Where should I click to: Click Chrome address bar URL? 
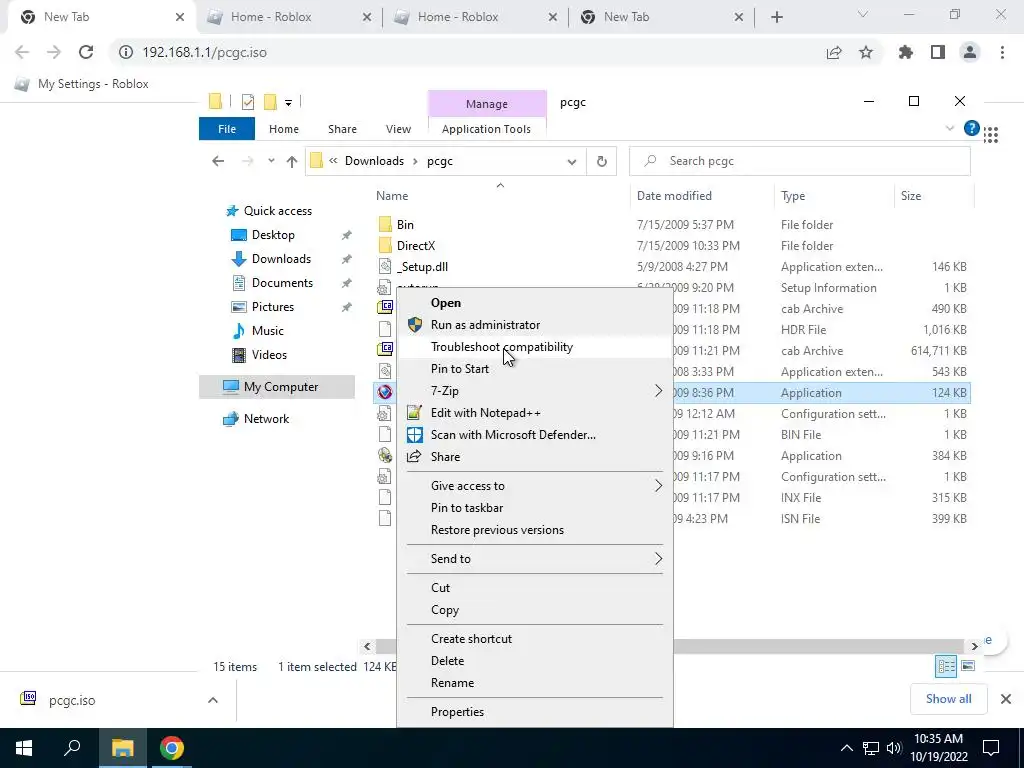point(204,52)
